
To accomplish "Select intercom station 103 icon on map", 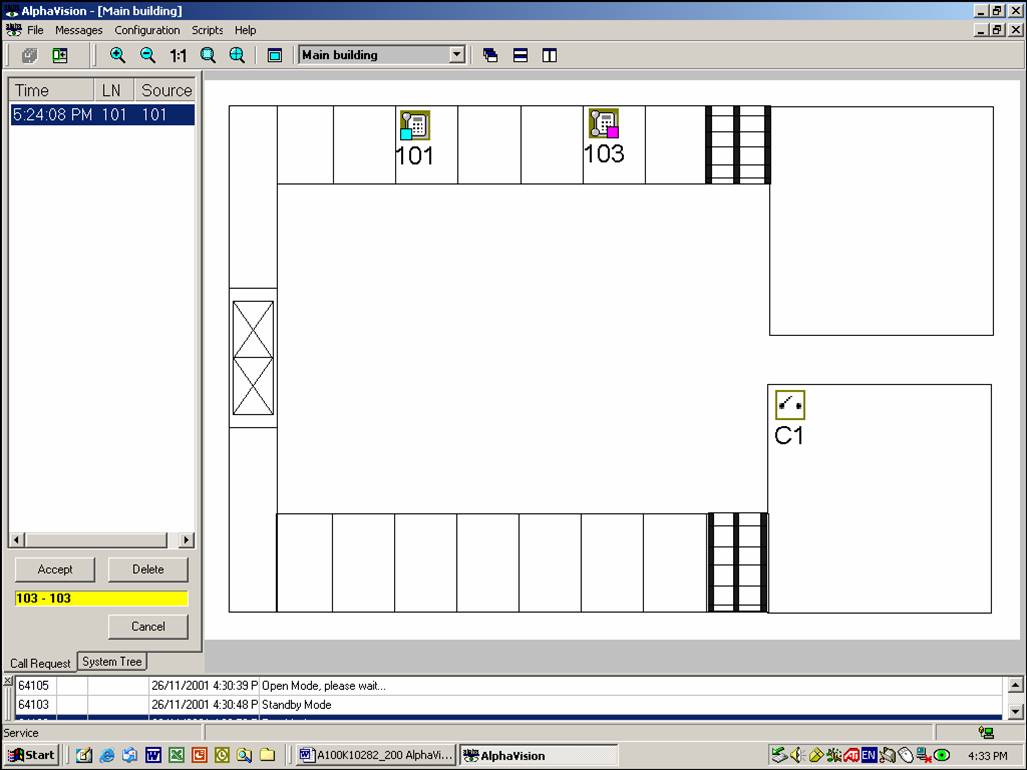I will 604,124.
